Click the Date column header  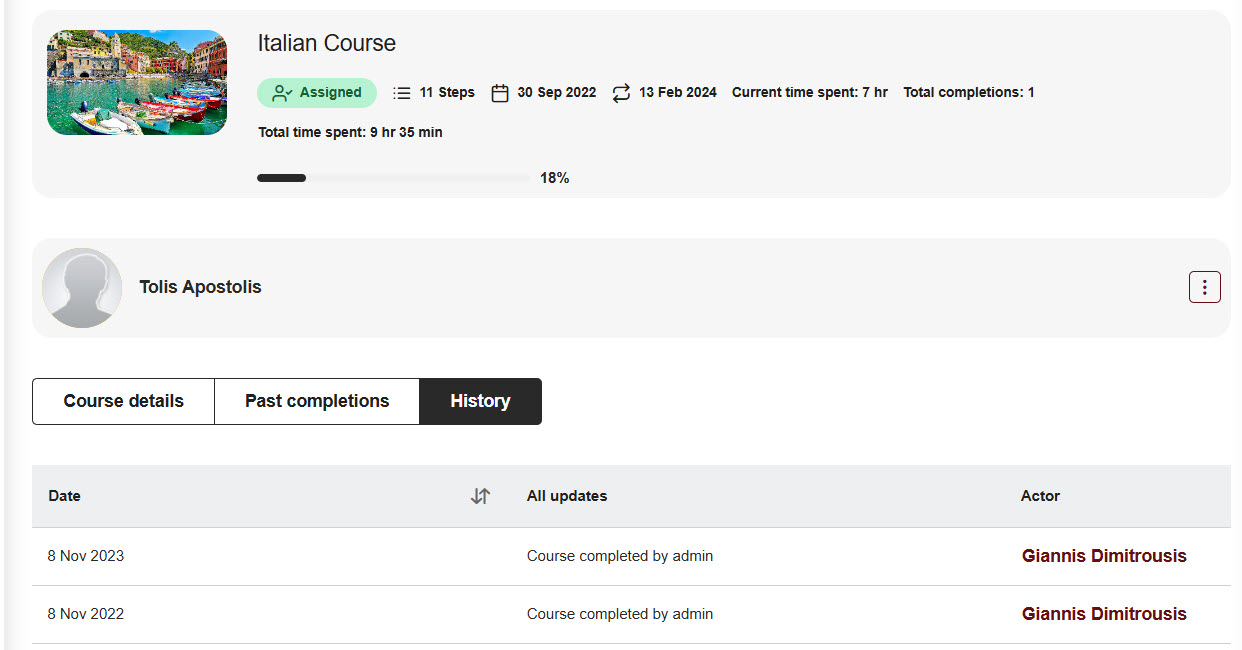click(x=64, y=496)
